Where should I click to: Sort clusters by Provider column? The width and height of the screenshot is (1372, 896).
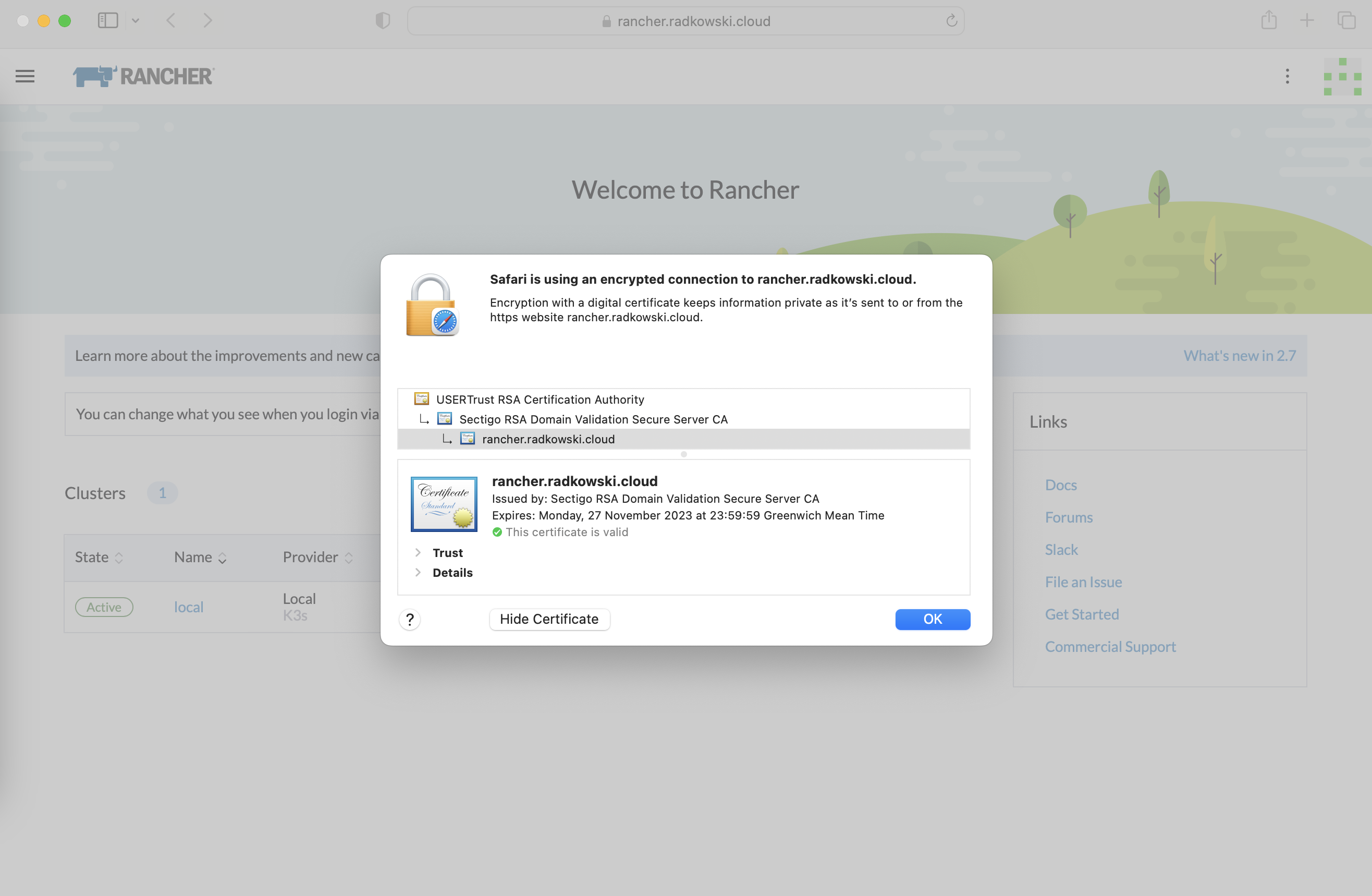[x=317, y=558]
